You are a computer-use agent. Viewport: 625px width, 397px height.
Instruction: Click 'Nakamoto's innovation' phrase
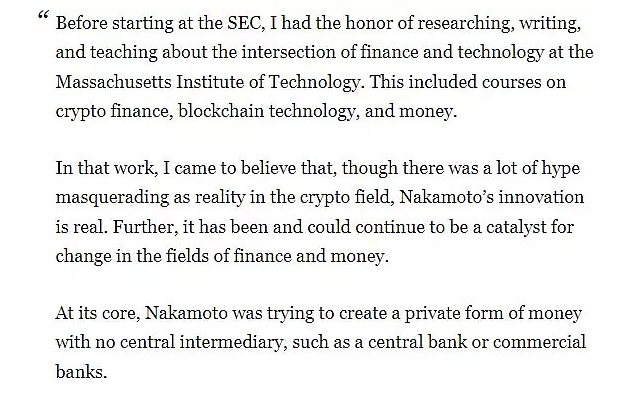tap(491, 197)
